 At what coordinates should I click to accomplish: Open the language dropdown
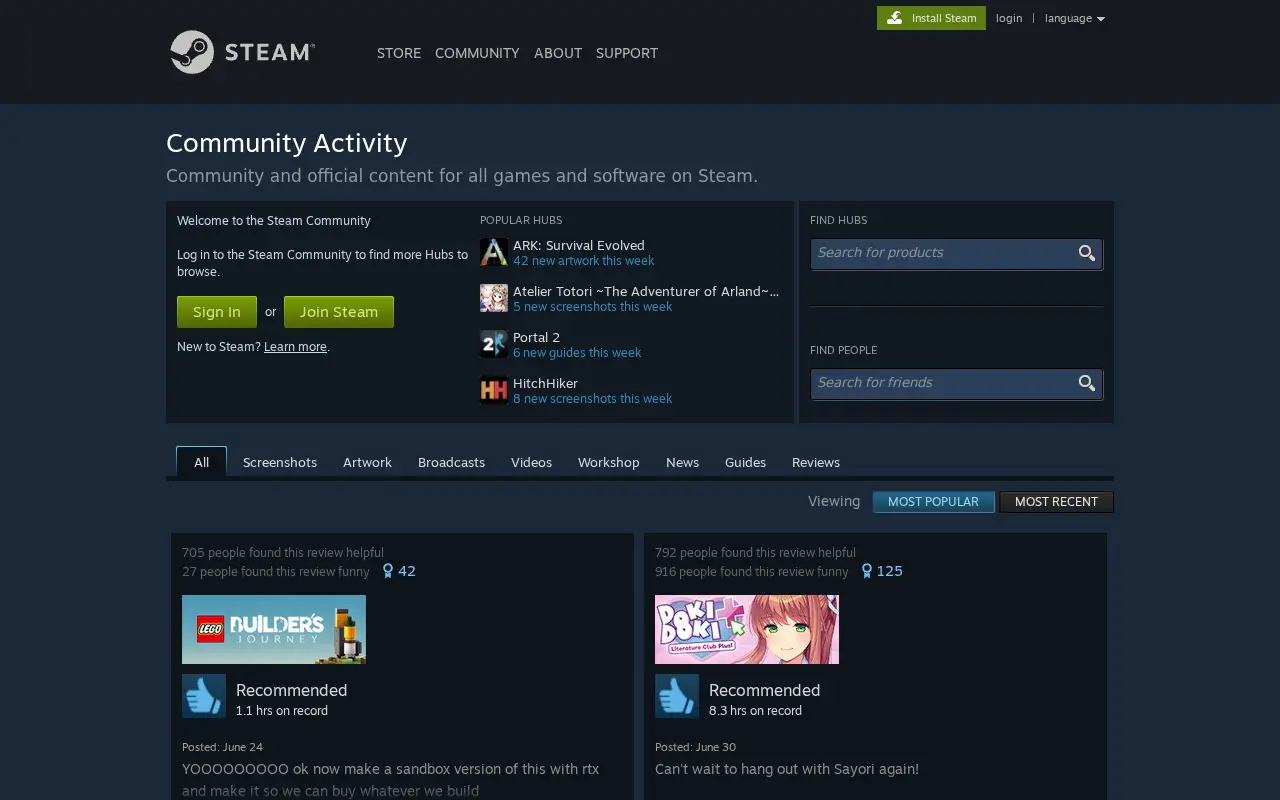tap(1075, 18)
